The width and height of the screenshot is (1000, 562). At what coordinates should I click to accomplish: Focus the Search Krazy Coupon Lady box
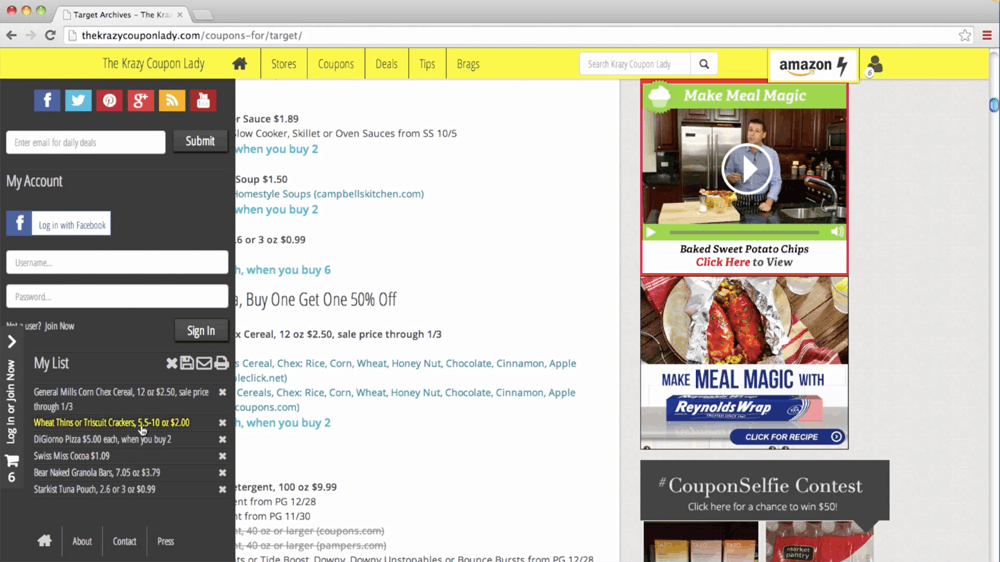[635, 64]
